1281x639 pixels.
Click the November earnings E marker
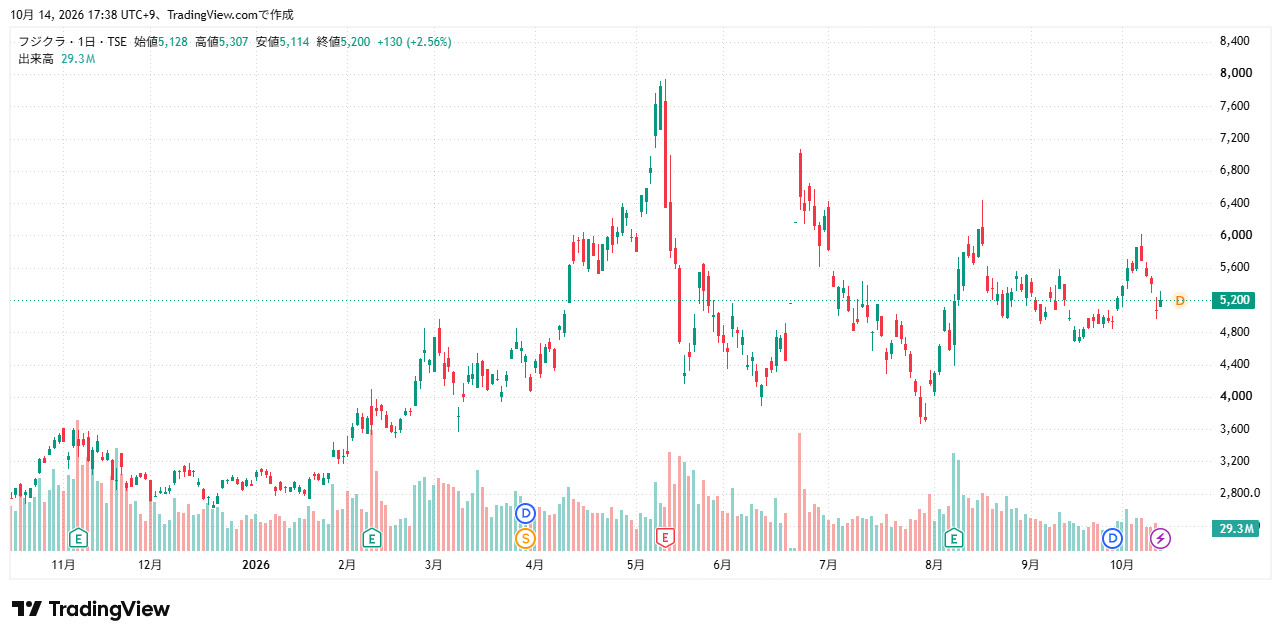(78, 539)
